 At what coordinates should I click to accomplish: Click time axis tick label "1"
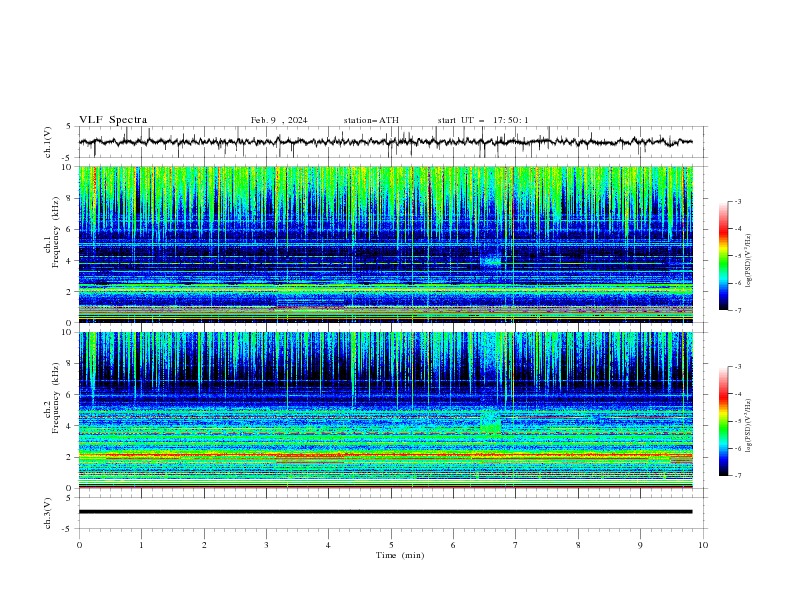[x=141, y=545]
